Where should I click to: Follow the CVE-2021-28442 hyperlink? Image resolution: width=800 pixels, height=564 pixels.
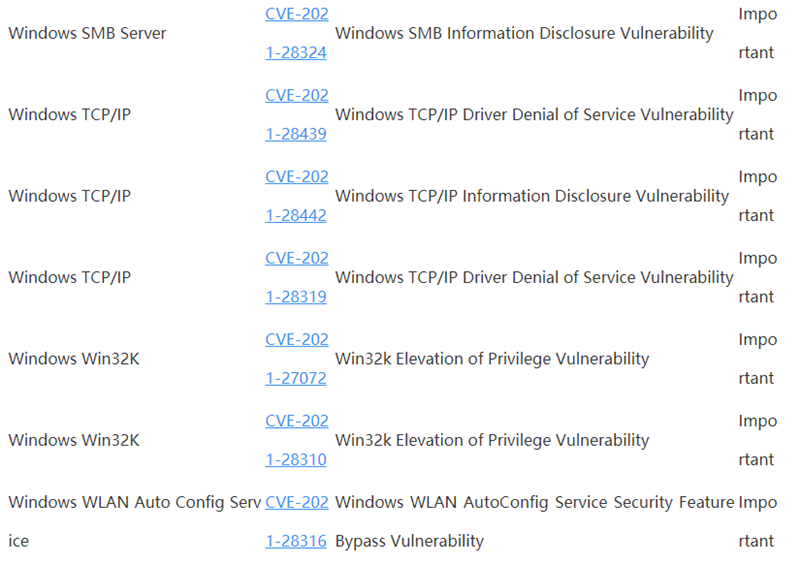pos(296,177)
